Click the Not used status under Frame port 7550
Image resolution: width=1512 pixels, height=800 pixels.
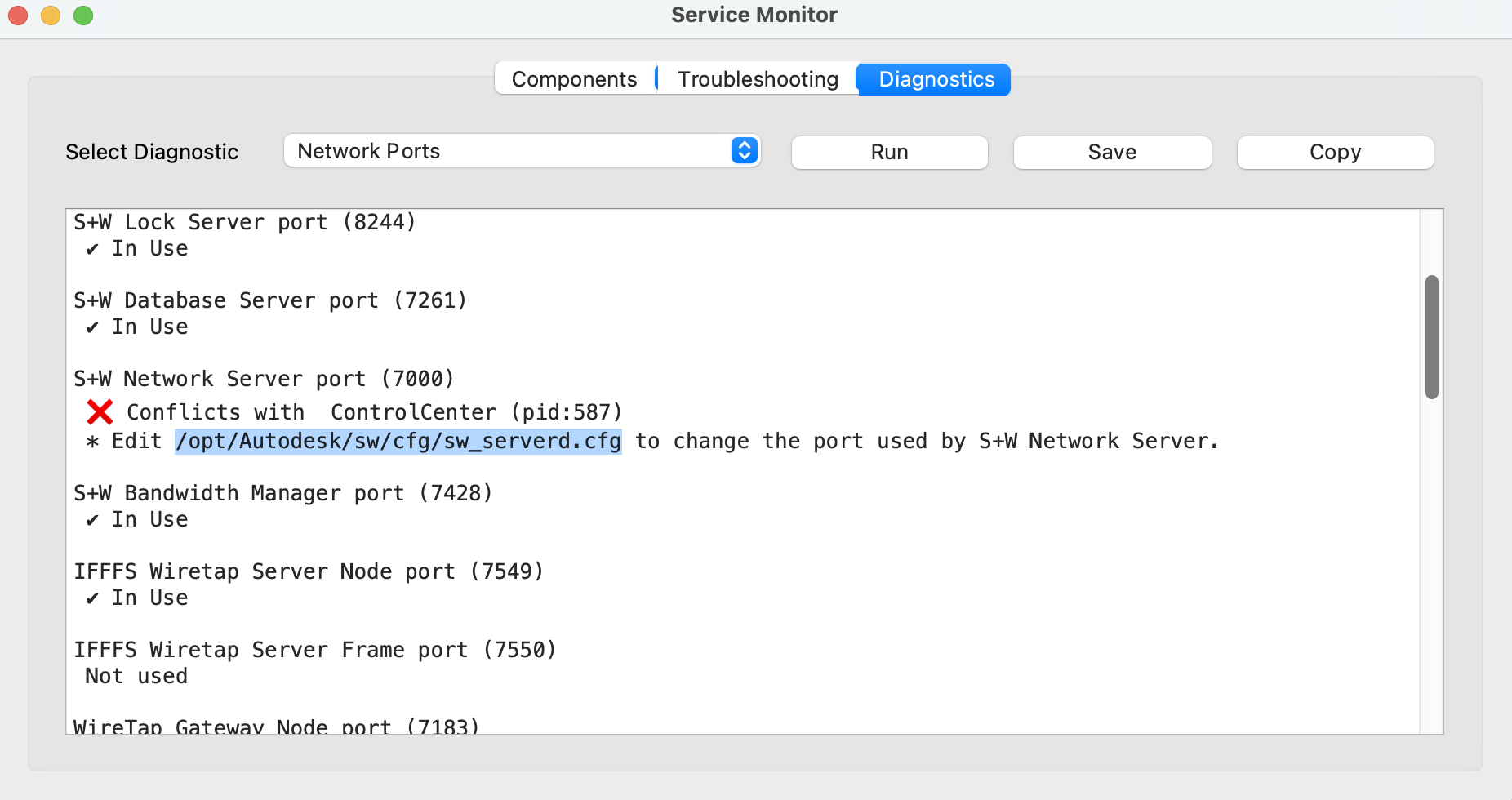click(x=135, y=675)
